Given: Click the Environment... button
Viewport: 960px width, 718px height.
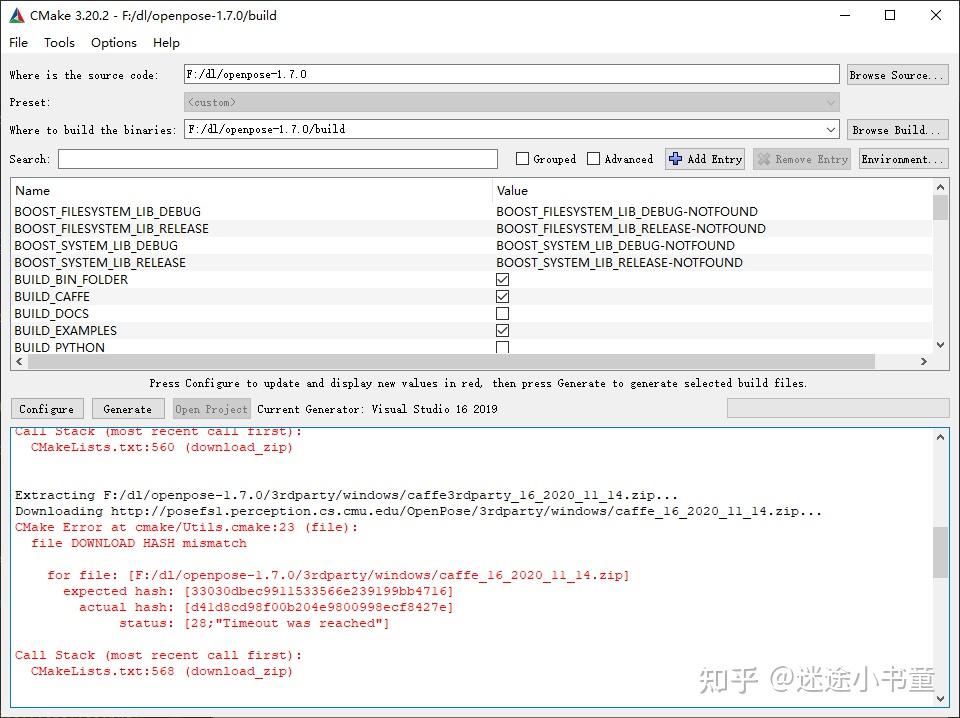Looking at the screenshot, I should [903, 158].
